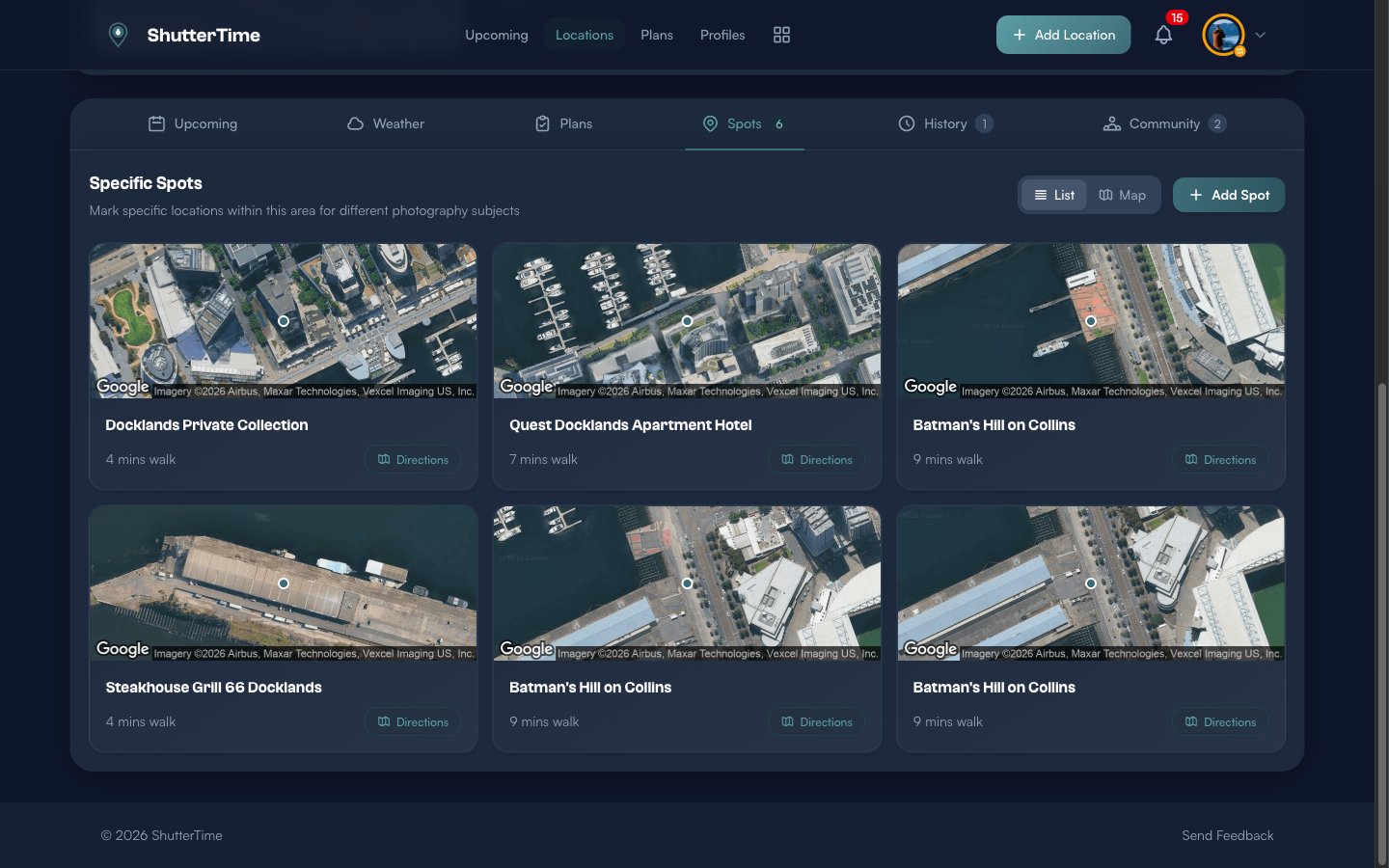Click the red 15 notification badge
1389x868 pixels.
(x=1177, y=17)
